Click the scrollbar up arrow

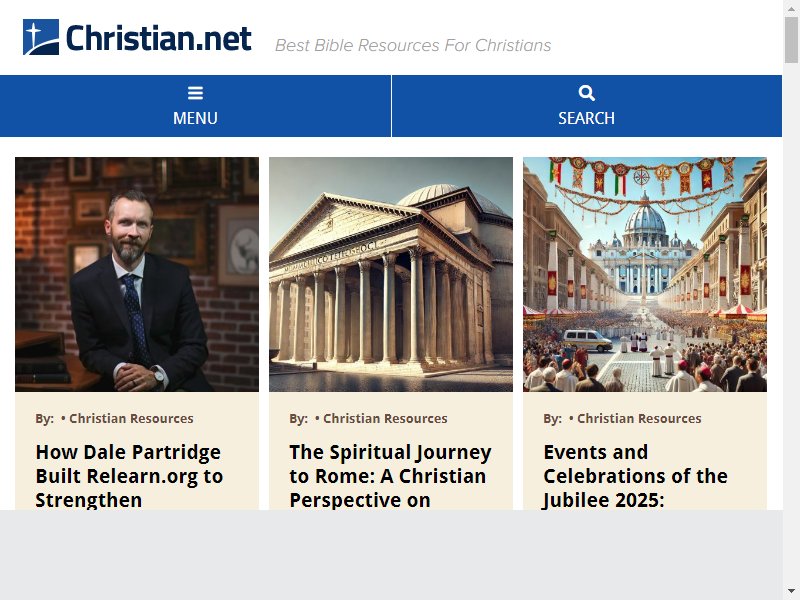point(791,8)
